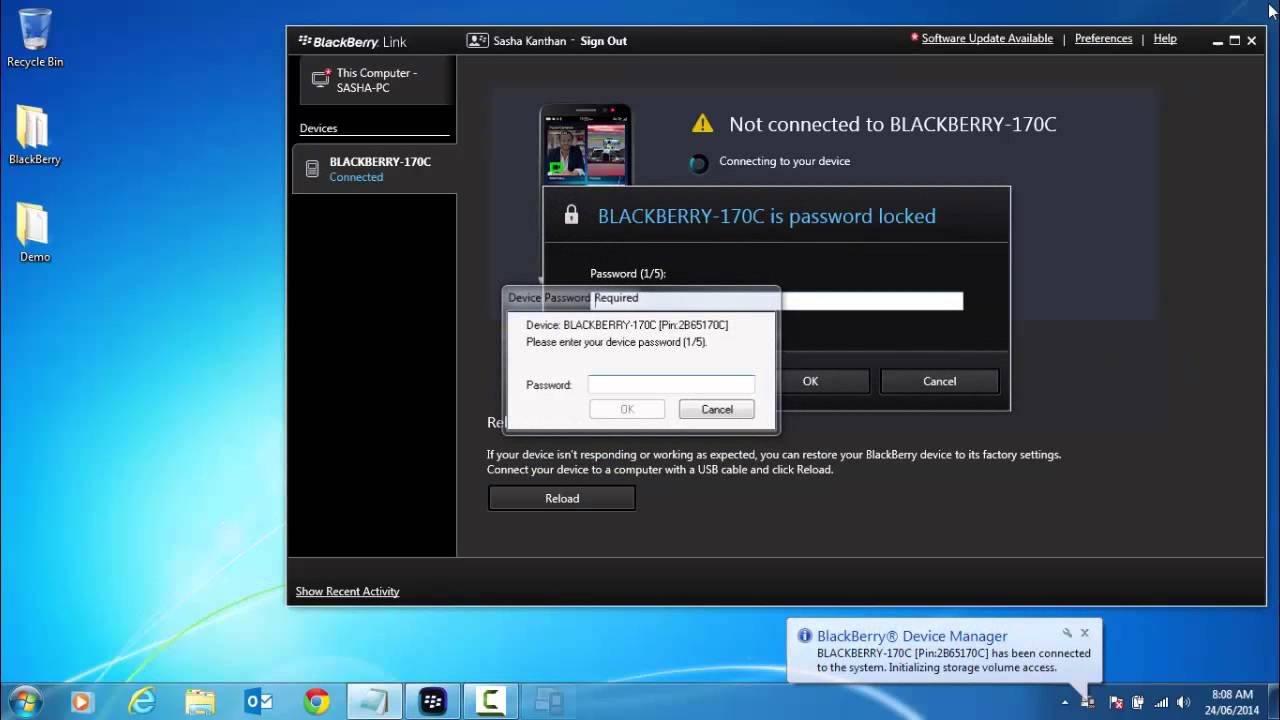Viewport: 1280px width, 720px height.
Task: Click the connecting spinner icon
Action: [x=699, y=163]
